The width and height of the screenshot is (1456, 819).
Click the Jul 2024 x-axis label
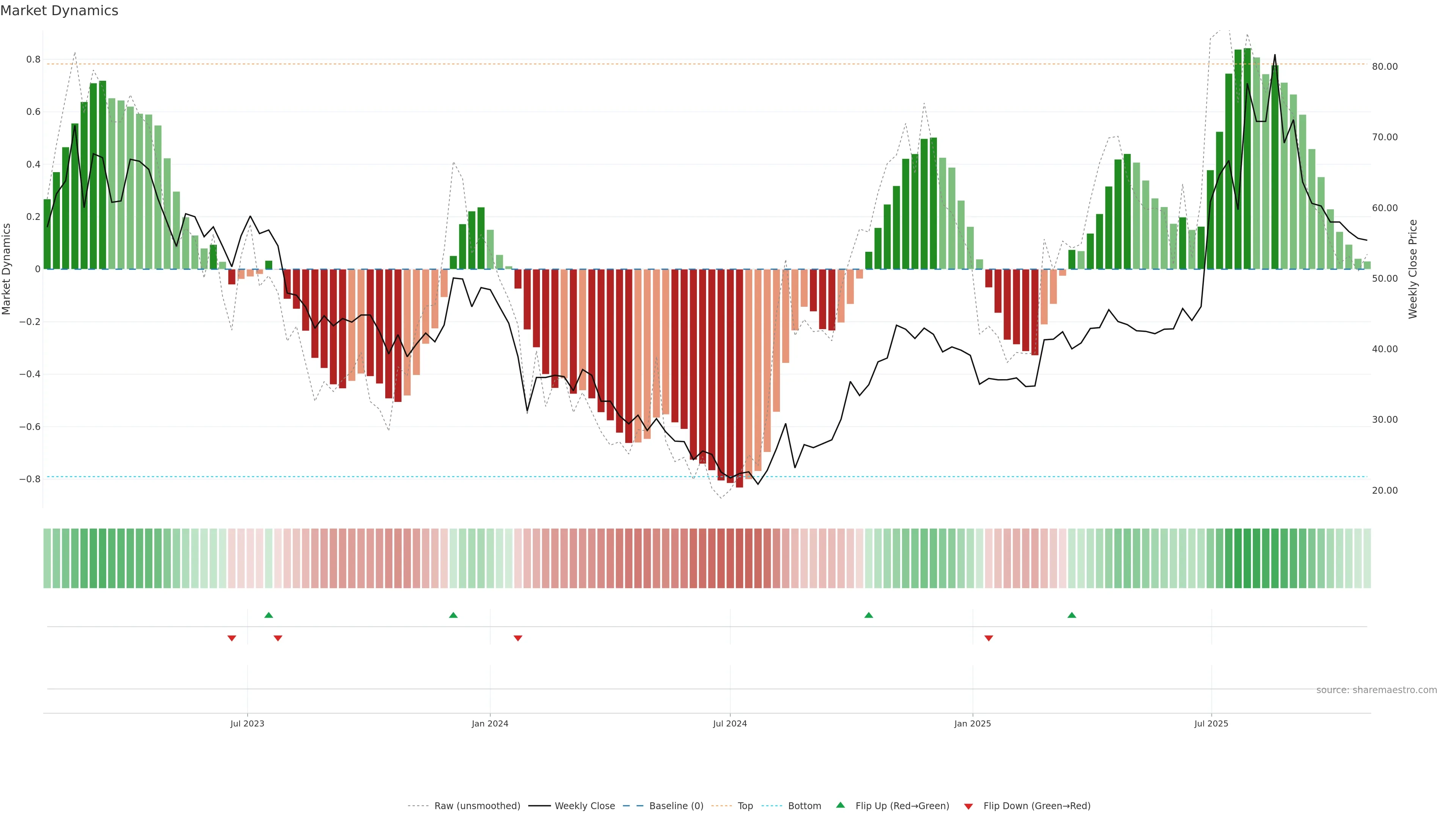730,723
